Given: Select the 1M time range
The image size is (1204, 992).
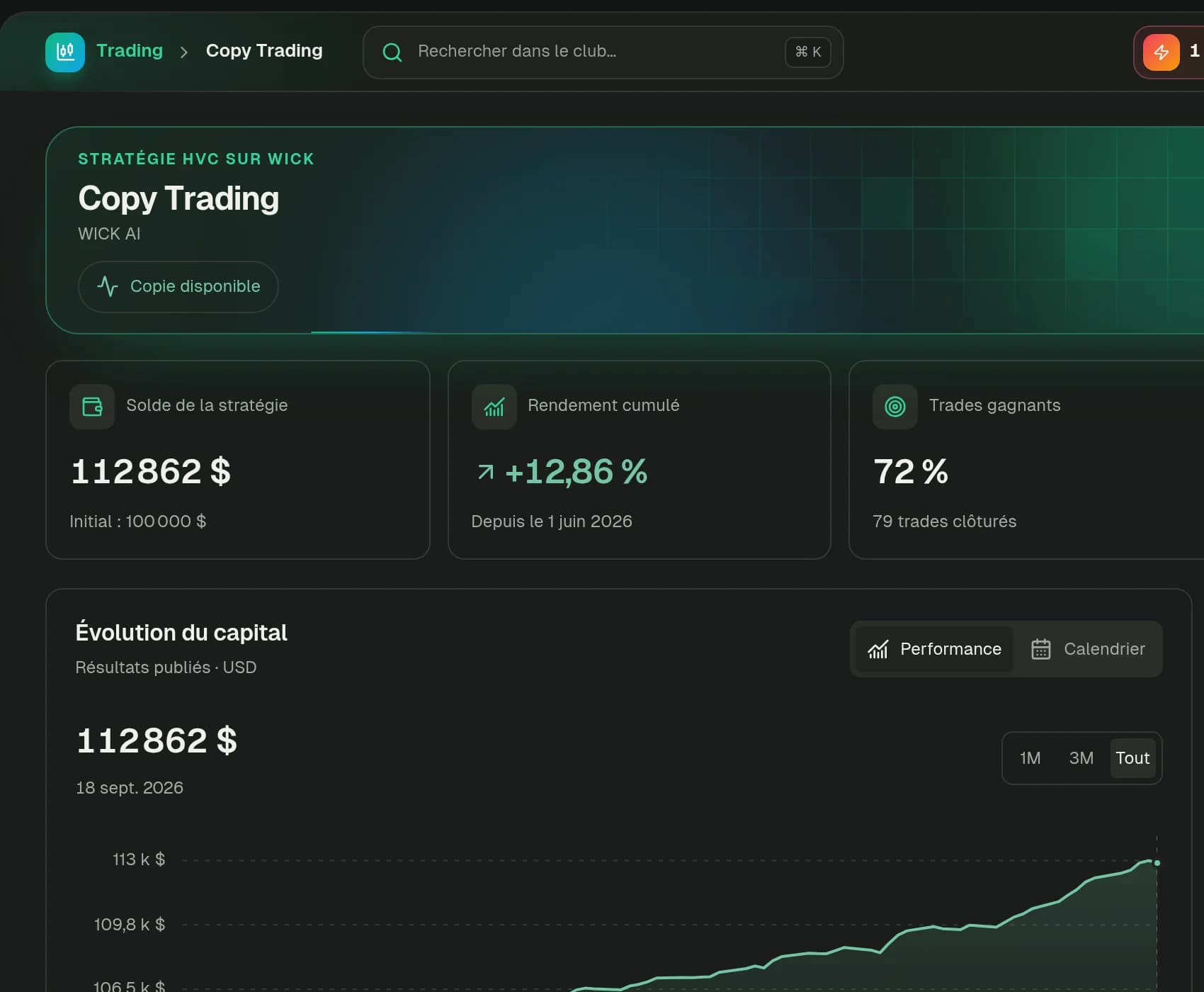Looking at the screenshot, I should click(x=1030, y=758).
